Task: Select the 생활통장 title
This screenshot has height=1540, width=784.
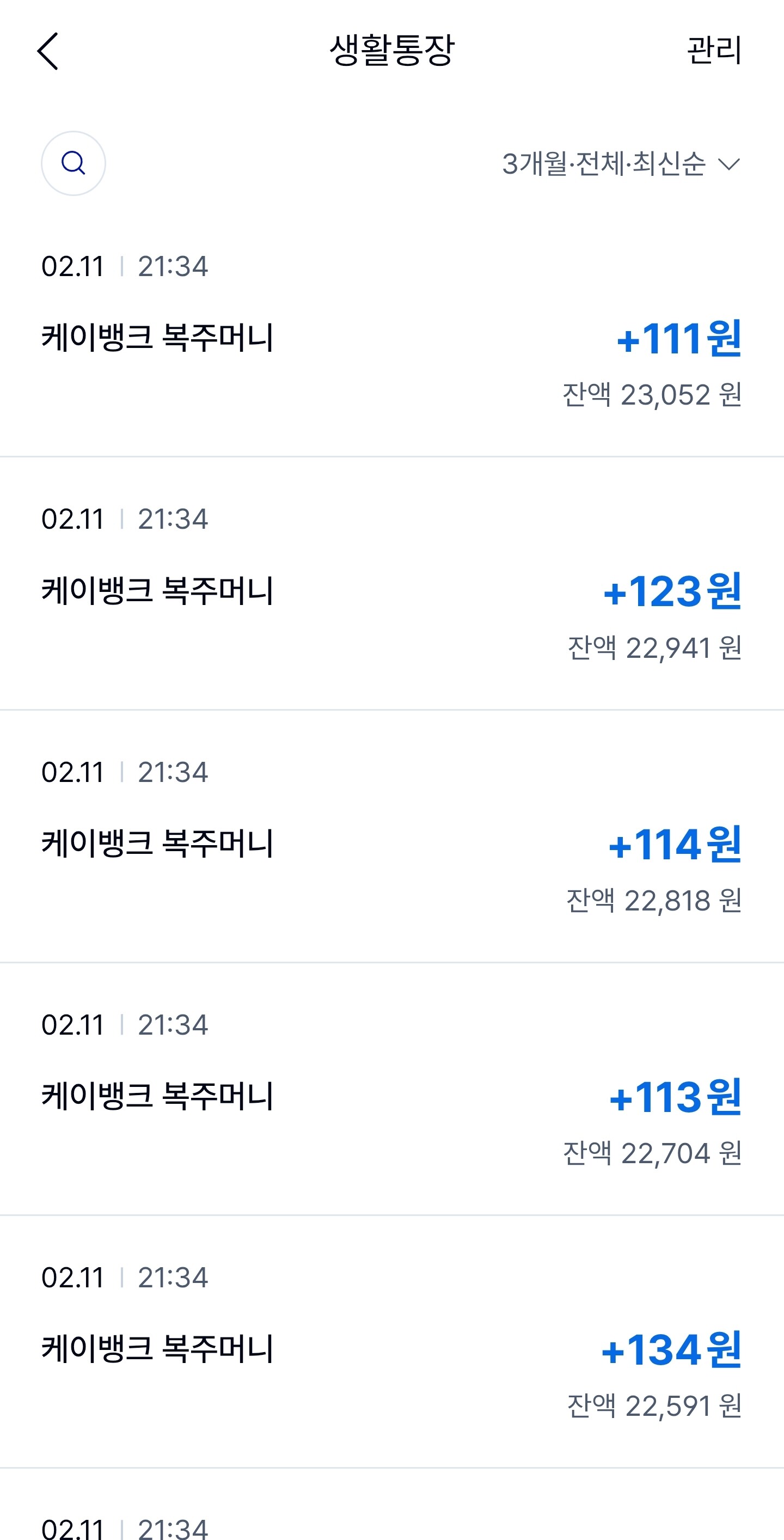Action: [x=392, y=50]
